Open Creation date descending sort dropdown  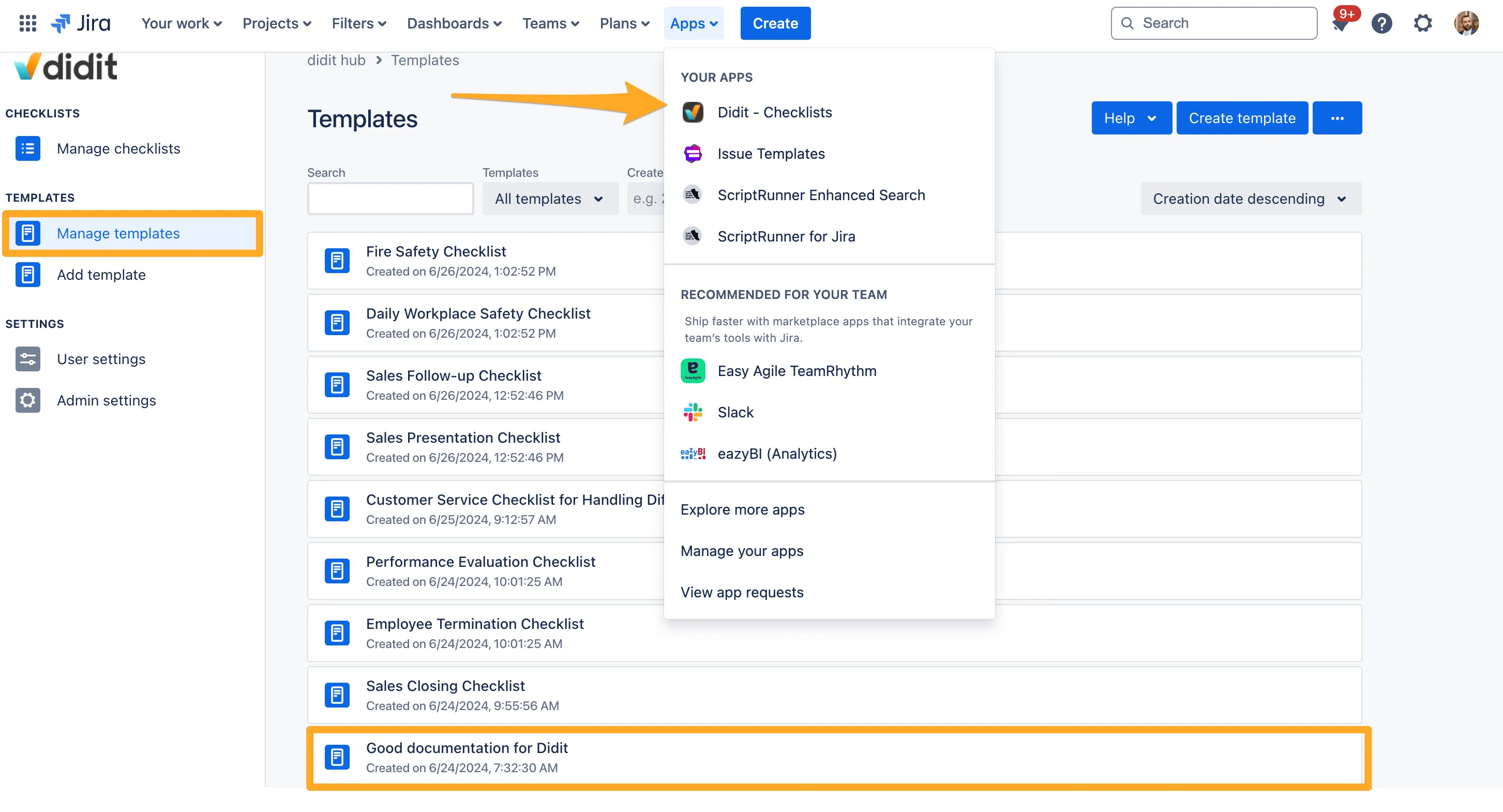[x=1251, y=199]
